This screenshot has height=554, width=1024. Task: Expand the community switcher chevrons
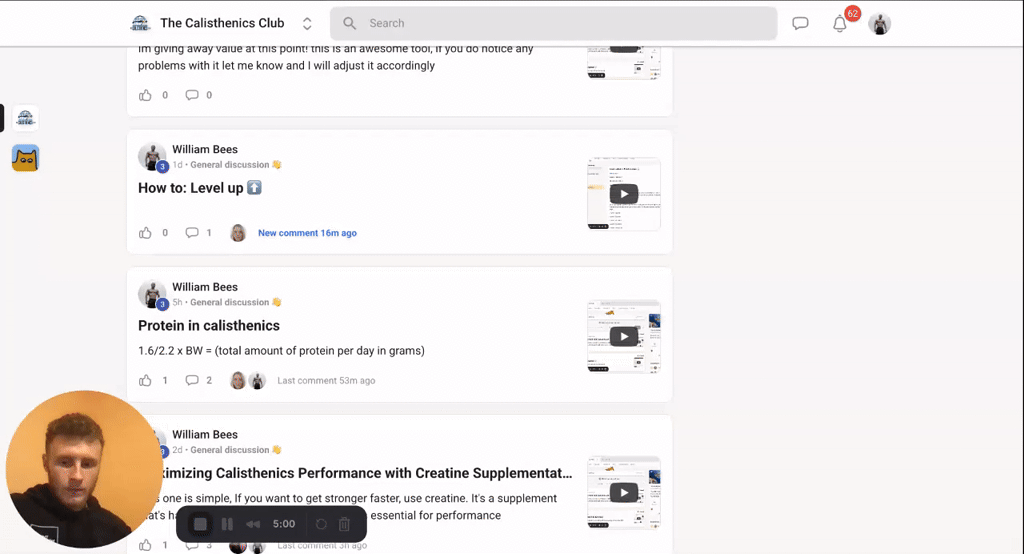(307, 24)
